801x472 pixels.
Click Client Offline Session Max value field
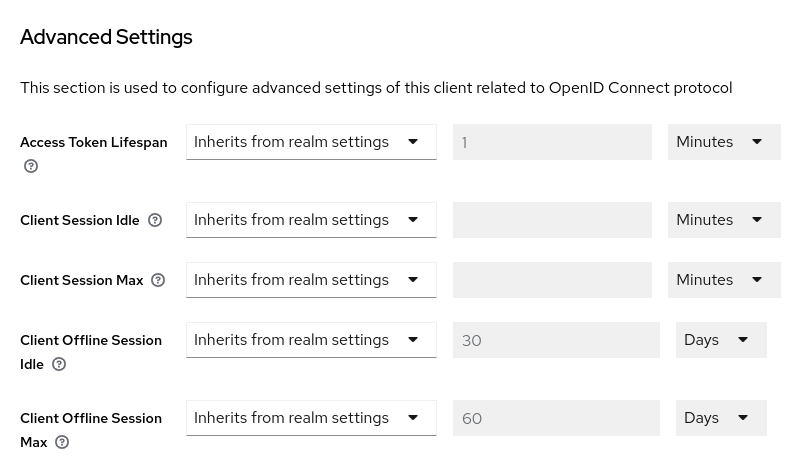pyautogui.click(x=556, y=418)
